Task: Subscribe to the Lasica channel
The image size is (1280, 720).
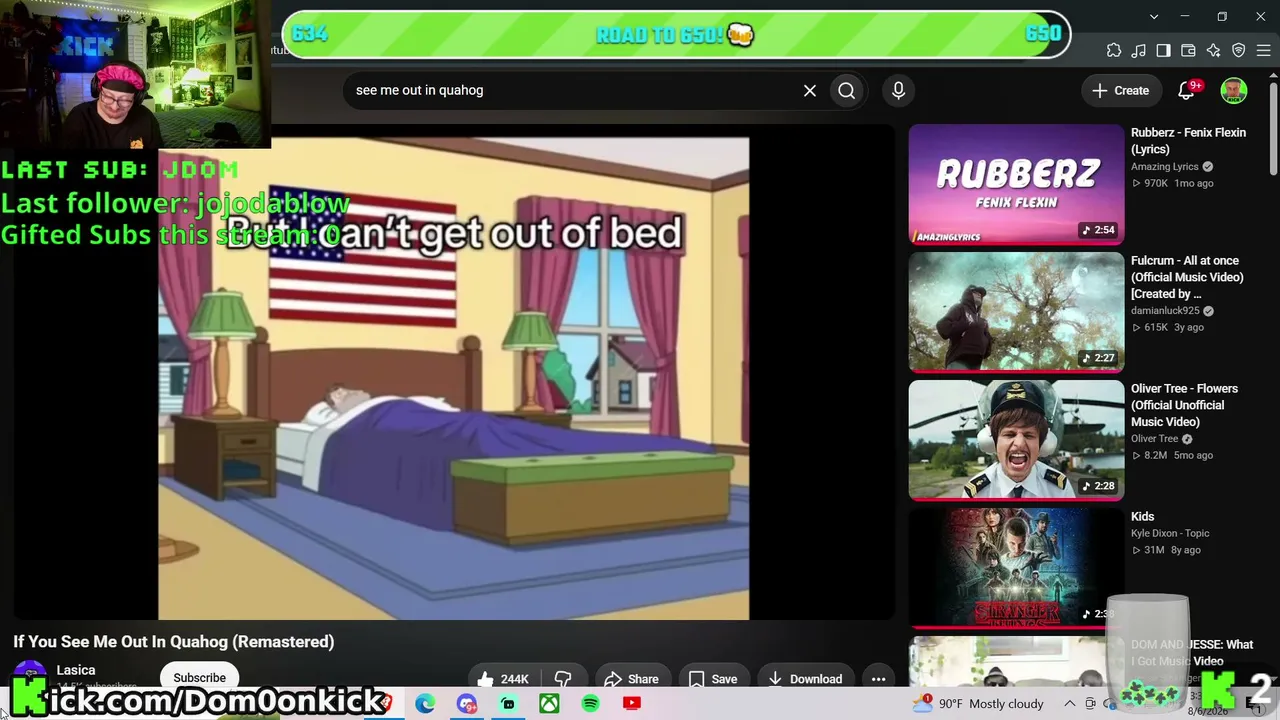Action: (x=199, y=677)
